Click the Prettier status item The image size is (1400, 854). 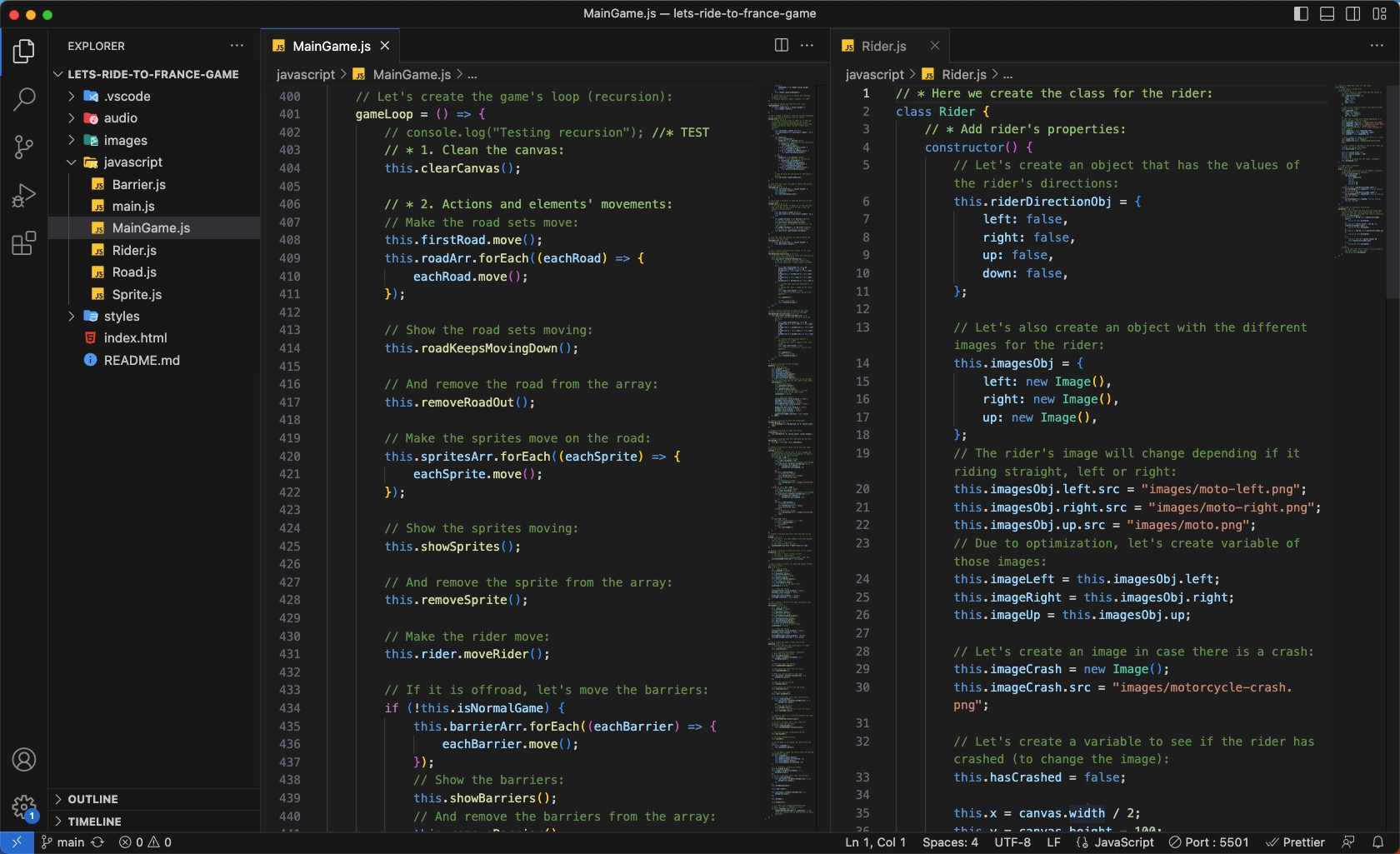(1295, 842)
